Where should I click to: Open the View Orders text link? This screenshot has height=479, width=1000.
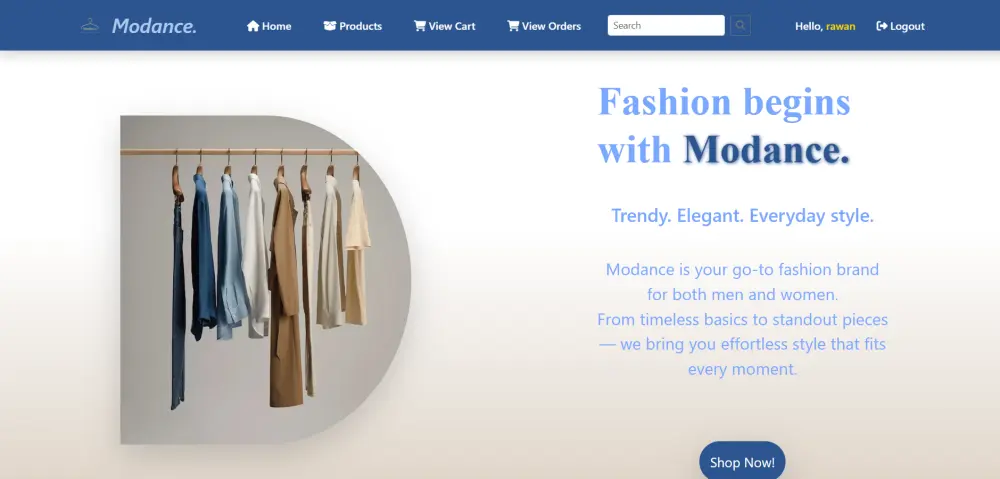[x=552, y=26]
